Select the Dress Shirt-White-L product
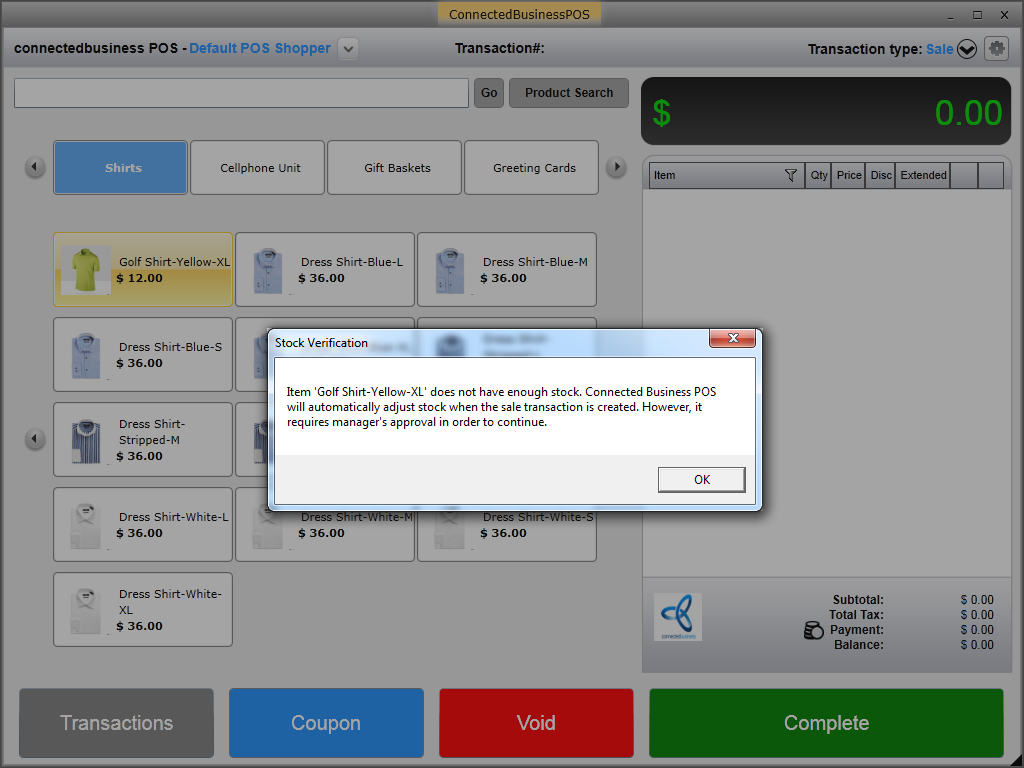This screenshot has width=1024, height=768. (143, 524)
